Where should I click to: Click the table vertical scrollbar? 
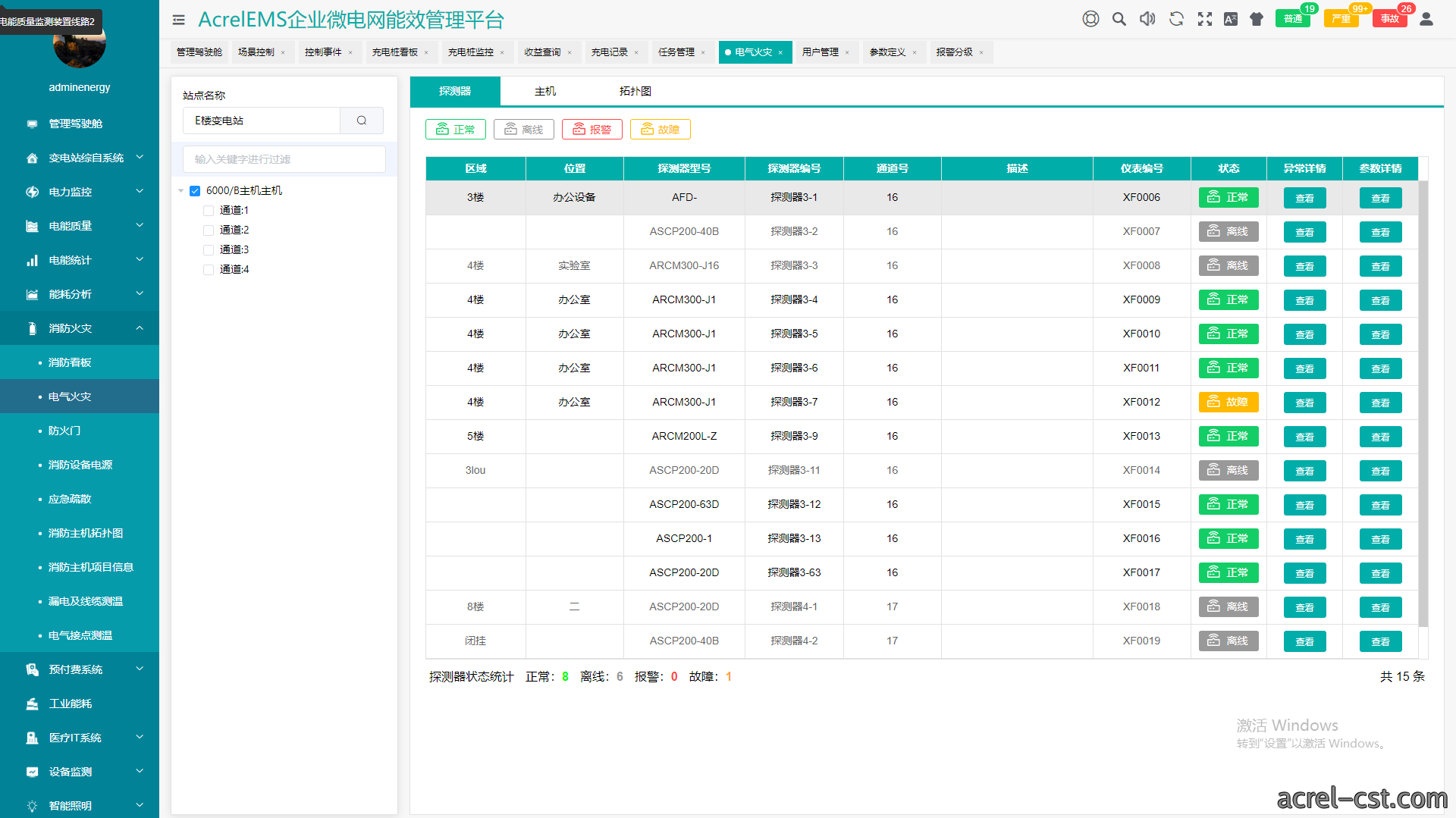coord(1423,403)
